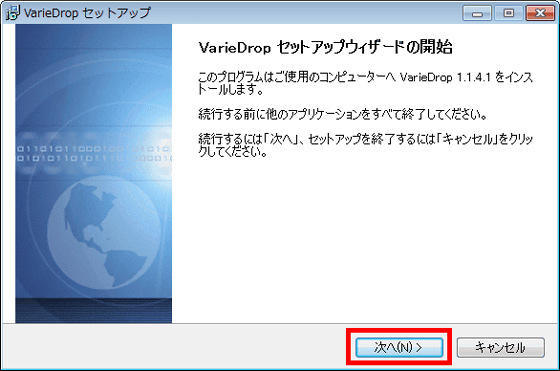Click the VarieDrop setup icon in title bar
The height and width of the screenshot is (371, 560).
12,13
